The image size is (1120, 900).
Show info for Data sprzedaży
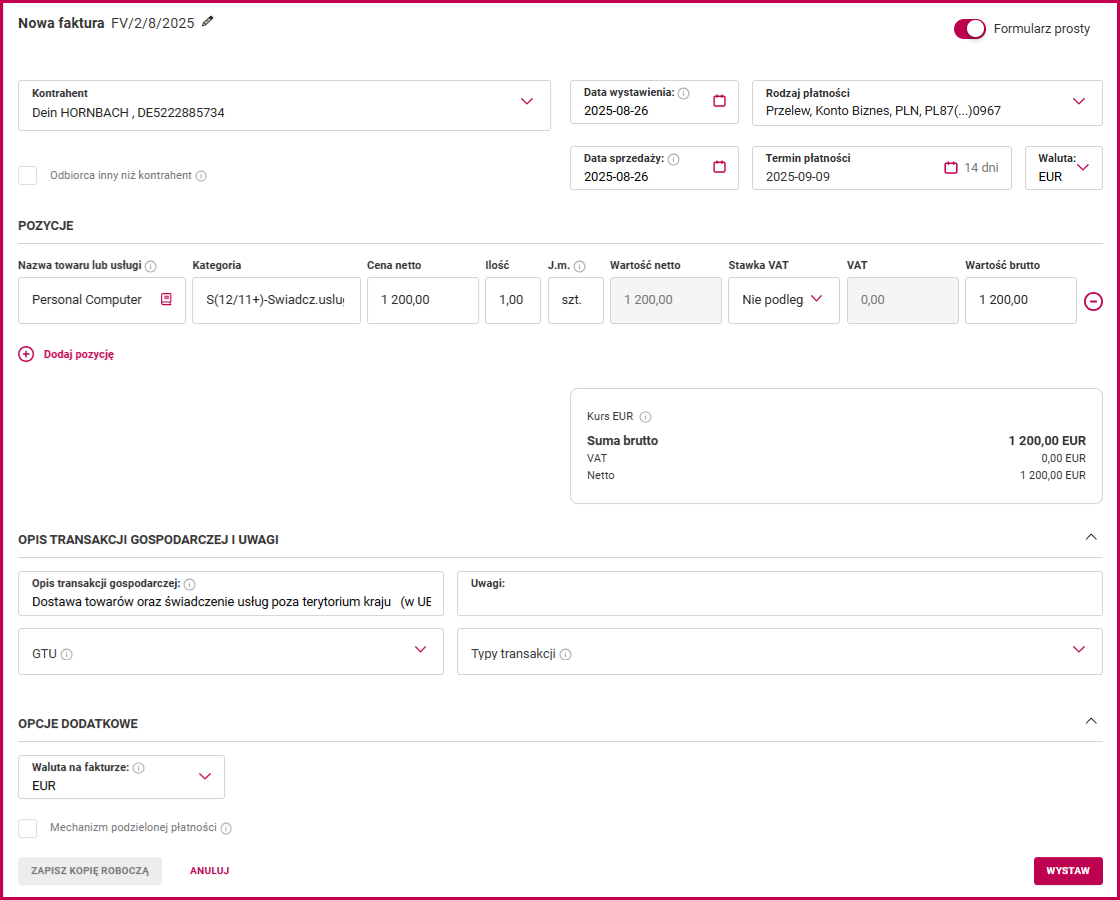[674, 159]
